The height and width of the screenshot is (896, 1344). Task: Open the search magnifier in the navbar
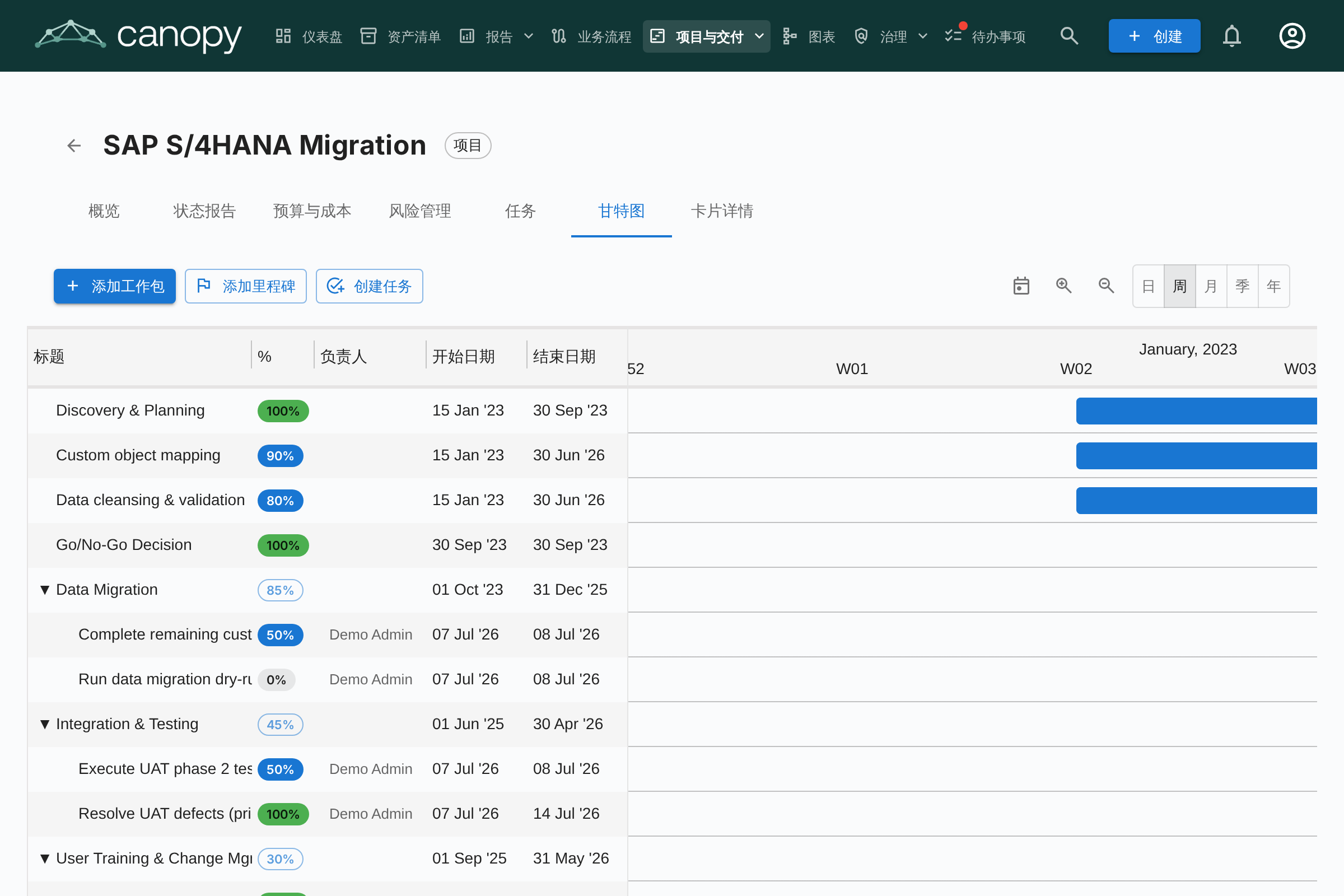pos(1069,36)
